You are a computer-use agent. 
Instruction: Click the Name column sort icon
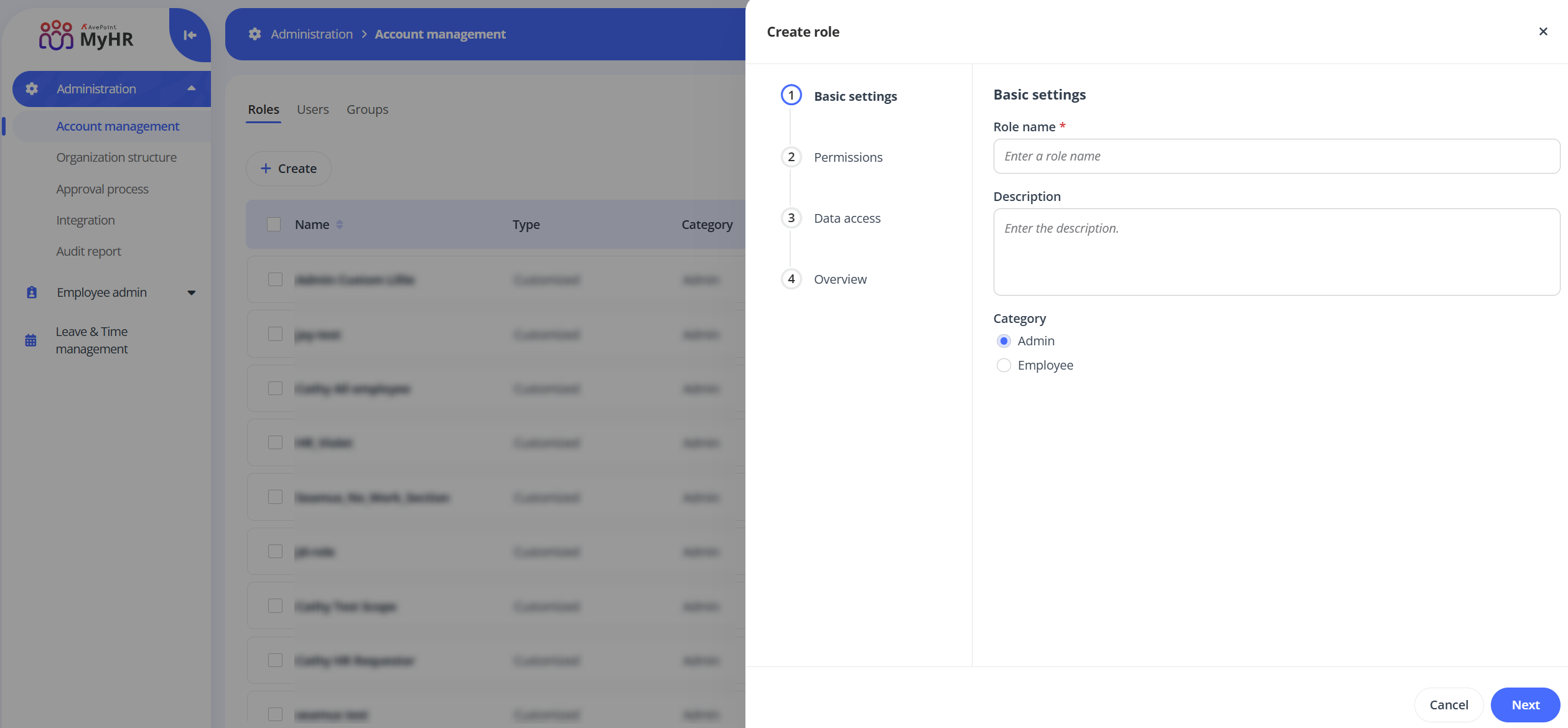pos(339,225)
